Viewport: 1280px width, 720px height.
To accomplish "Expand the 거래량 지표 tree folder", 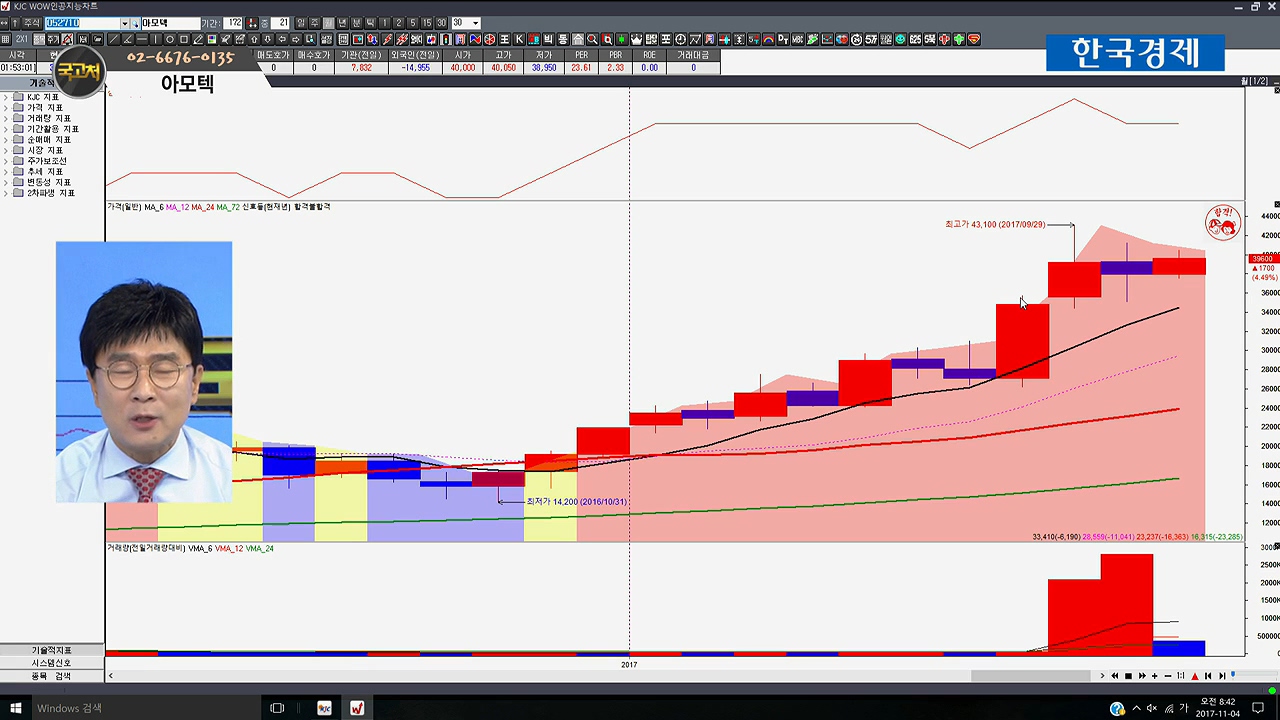I will tap(6, 118).
